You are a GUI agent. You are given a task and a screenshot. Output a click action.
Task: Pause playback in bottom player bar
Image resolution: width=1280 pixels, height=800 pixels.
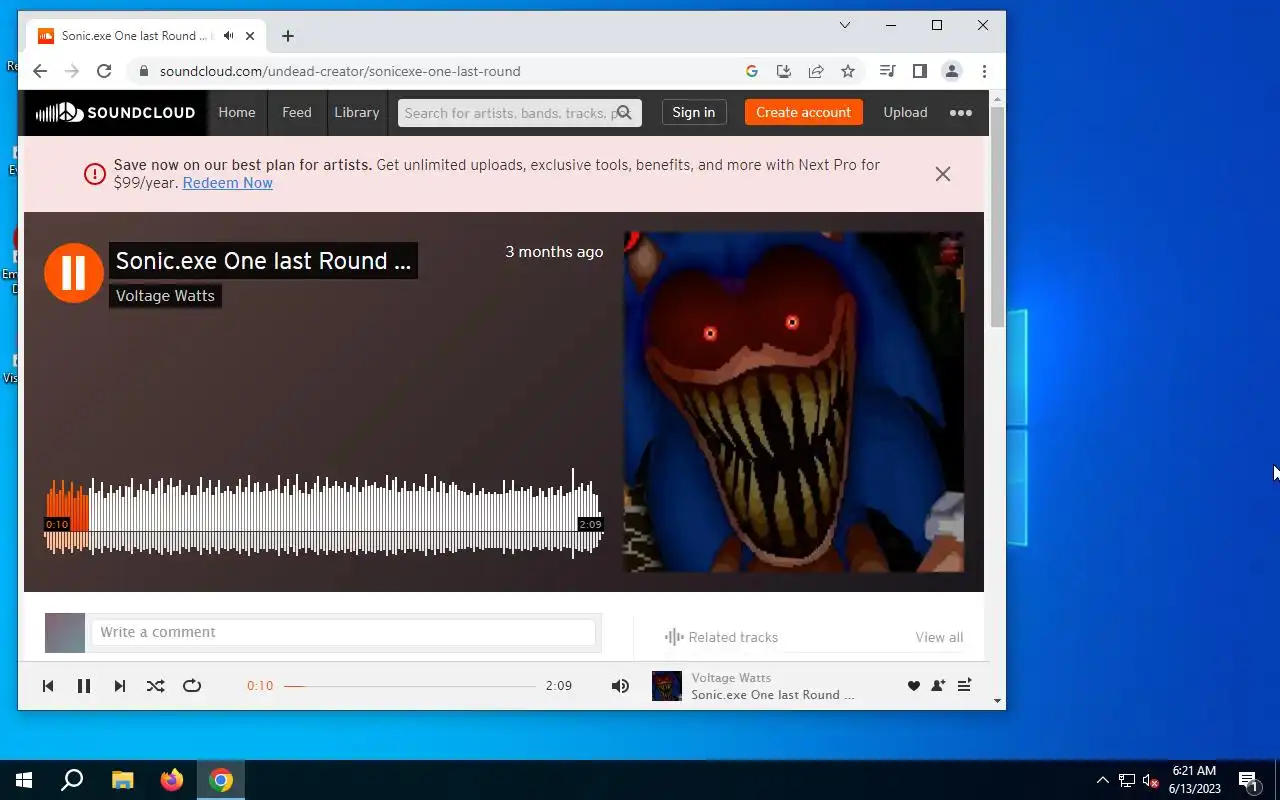tap(84, 686)
